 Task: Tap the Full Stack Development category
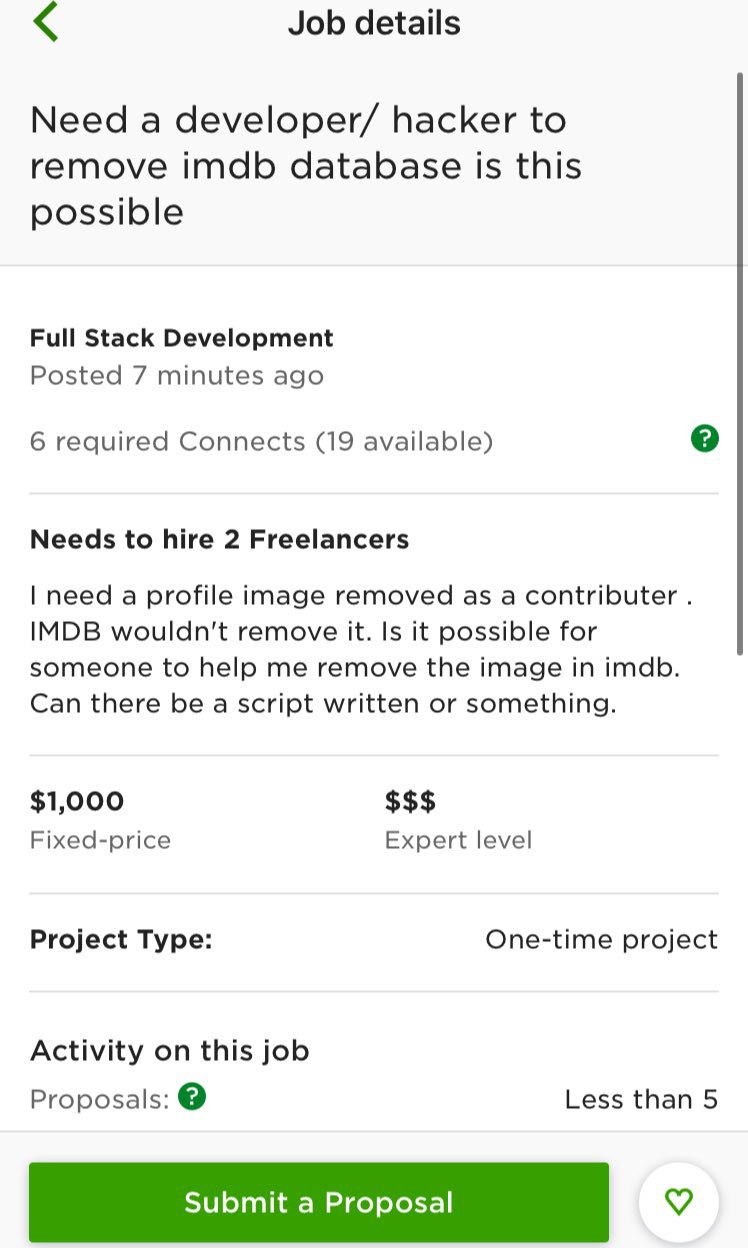click(x=182, y=338)
